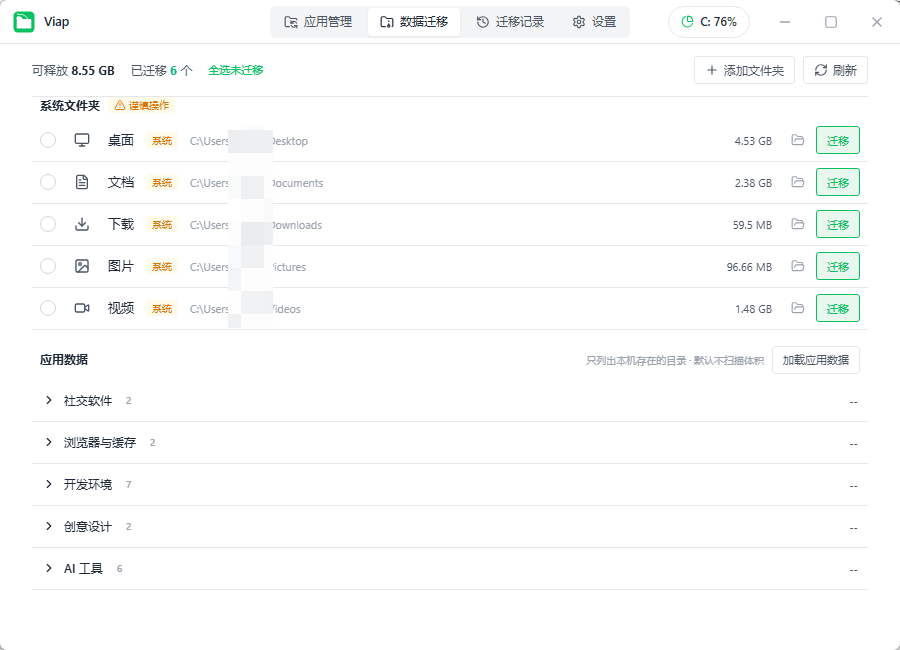The height and width of the screenshot is (650, 900).
Task: Click the 刷新 button
Action: pyautogui.click(x=835, y=70)
